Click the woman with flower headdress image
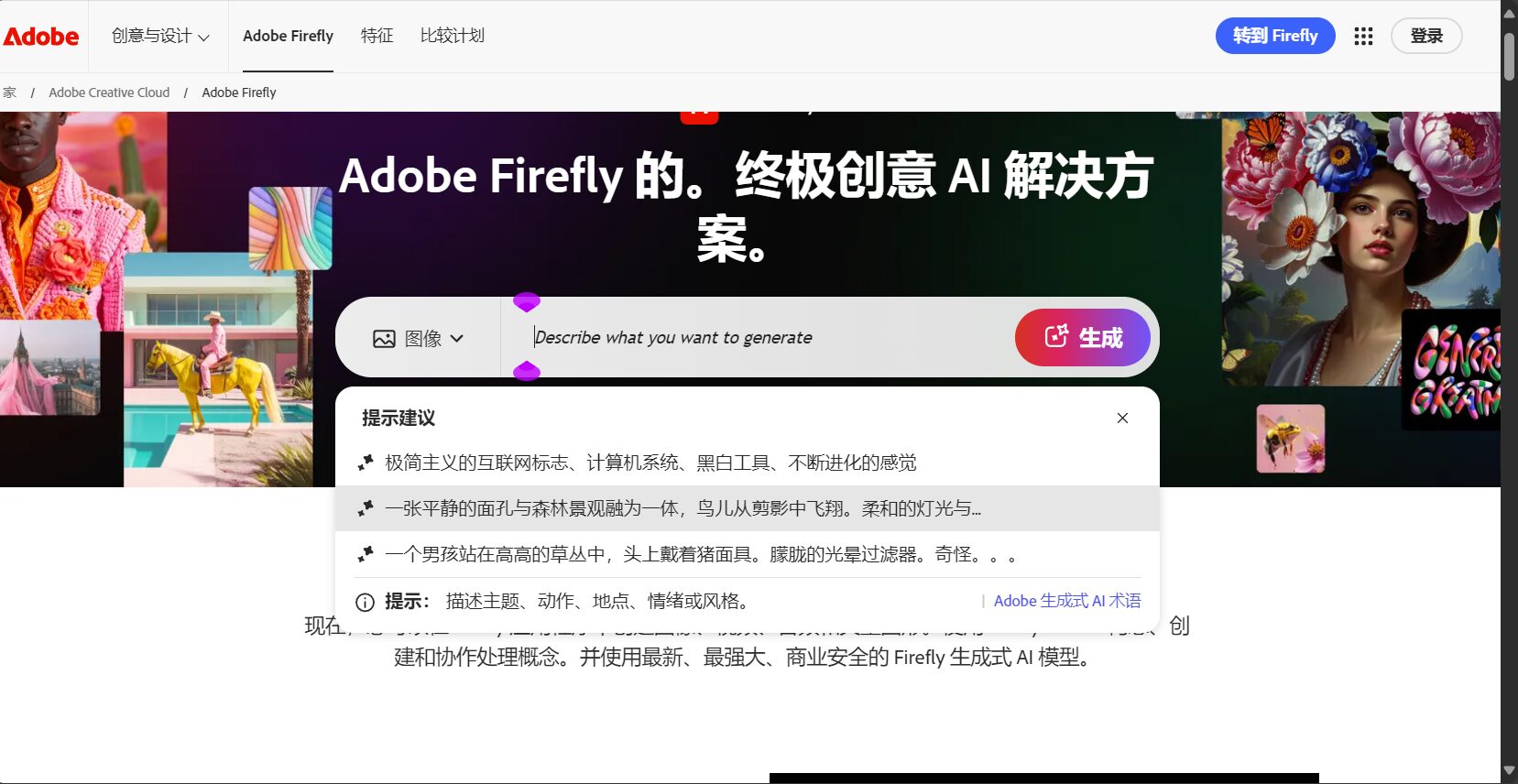1518x784 pixels. click(x=1360, y=247)
